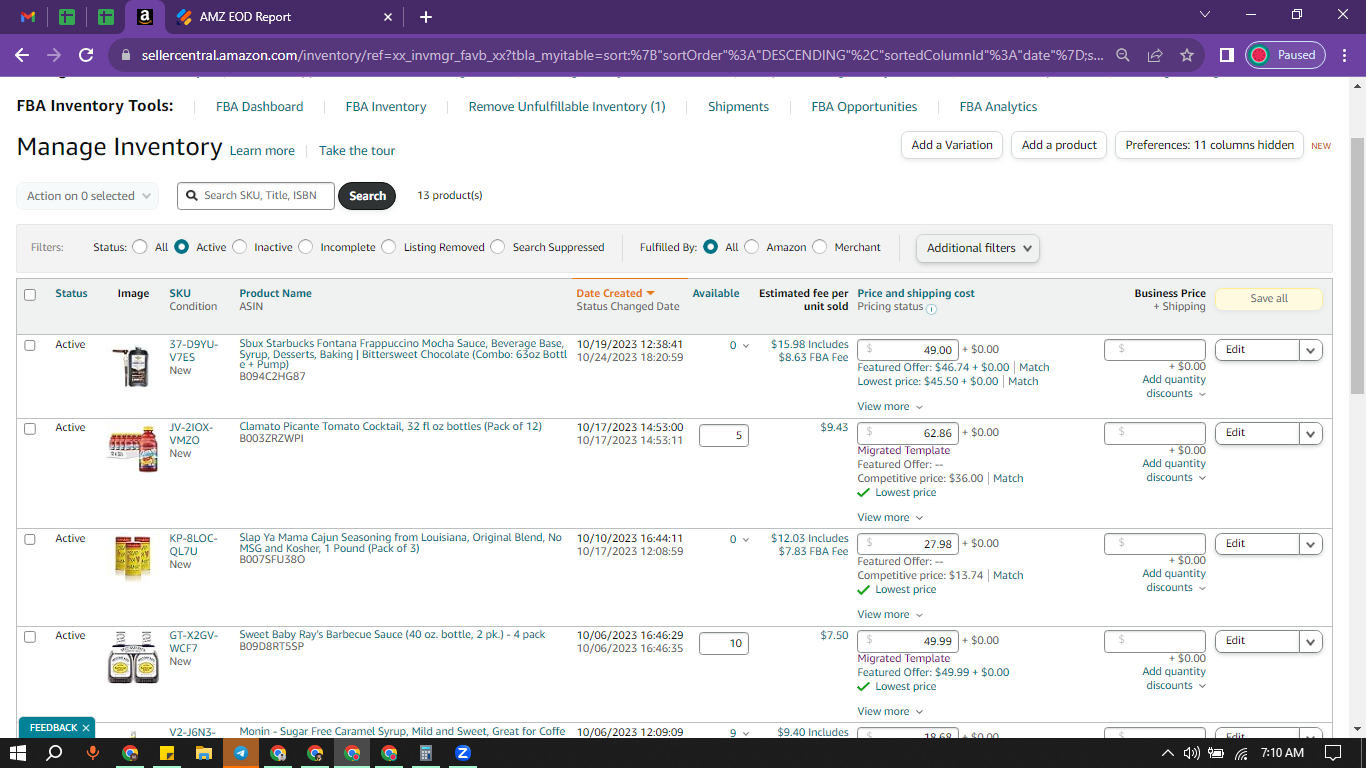The height and width of the screenshot is (768, 1366).
Task: Open Edit dropdown arrow for Starbucks row
Action: [x=1311, y=350]
